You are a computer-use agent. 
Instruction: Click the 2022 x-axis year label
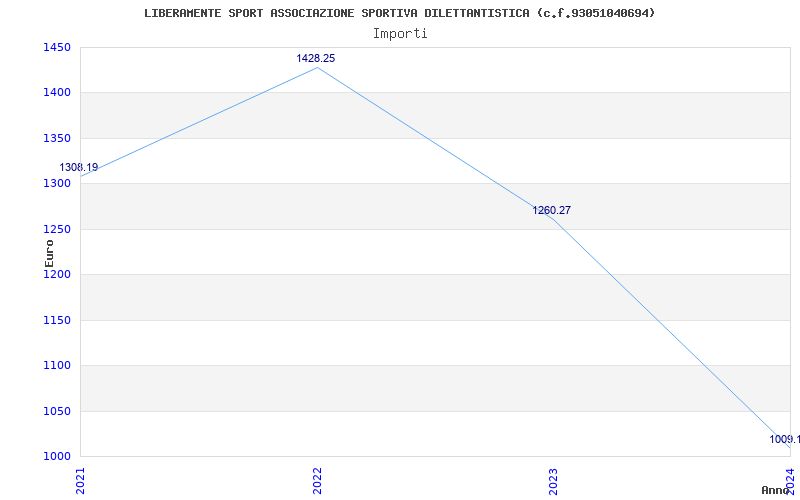point(317,481)
